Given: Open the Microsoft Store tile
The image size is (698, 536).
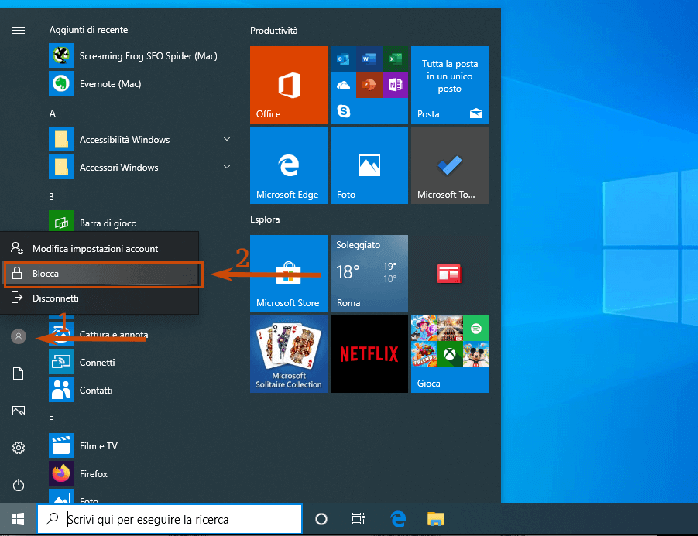Looking at the screenshot, I should (x=289, y=273).
